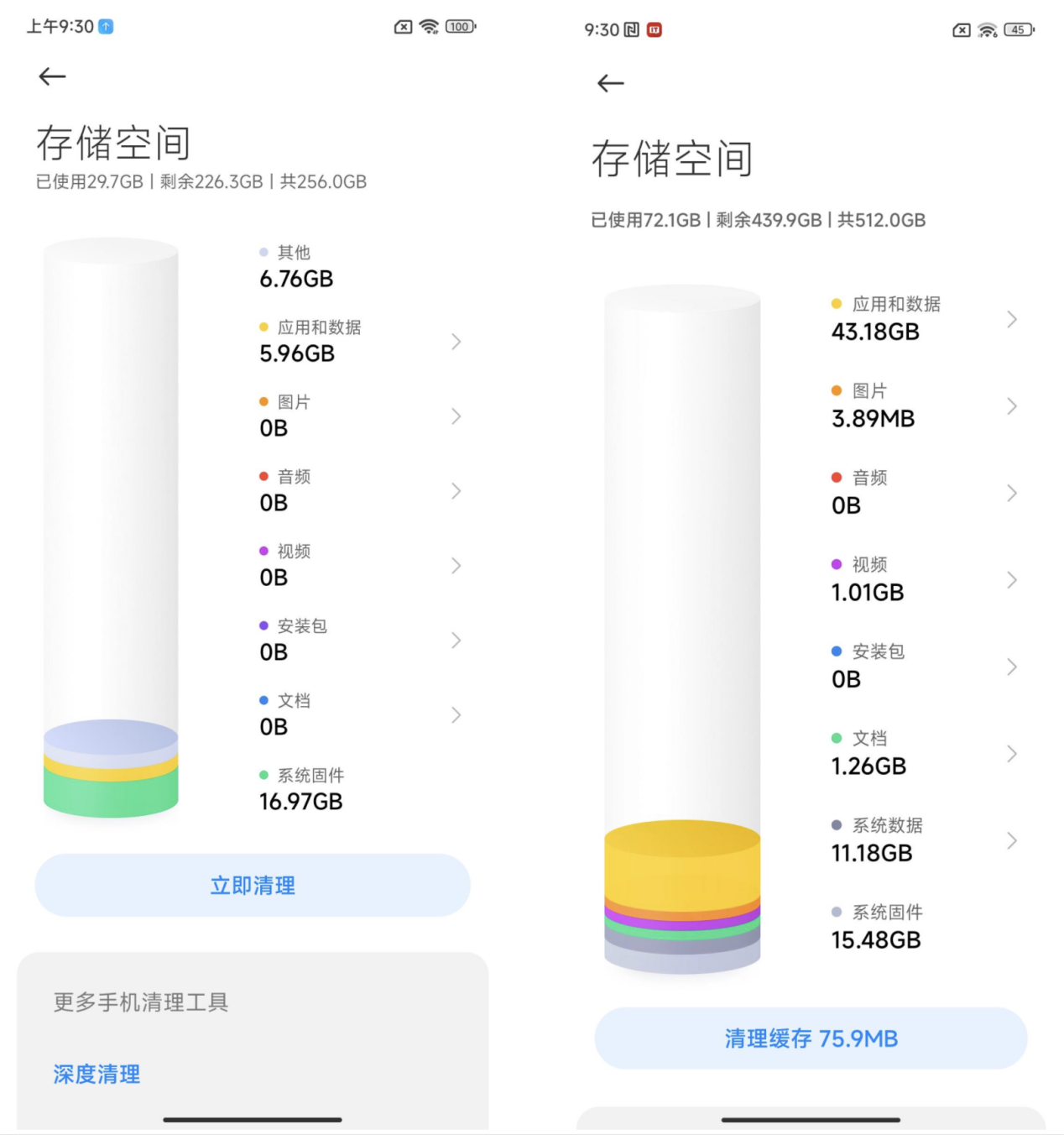Open 文档 0B chevron on the left phone

point(456,715)
